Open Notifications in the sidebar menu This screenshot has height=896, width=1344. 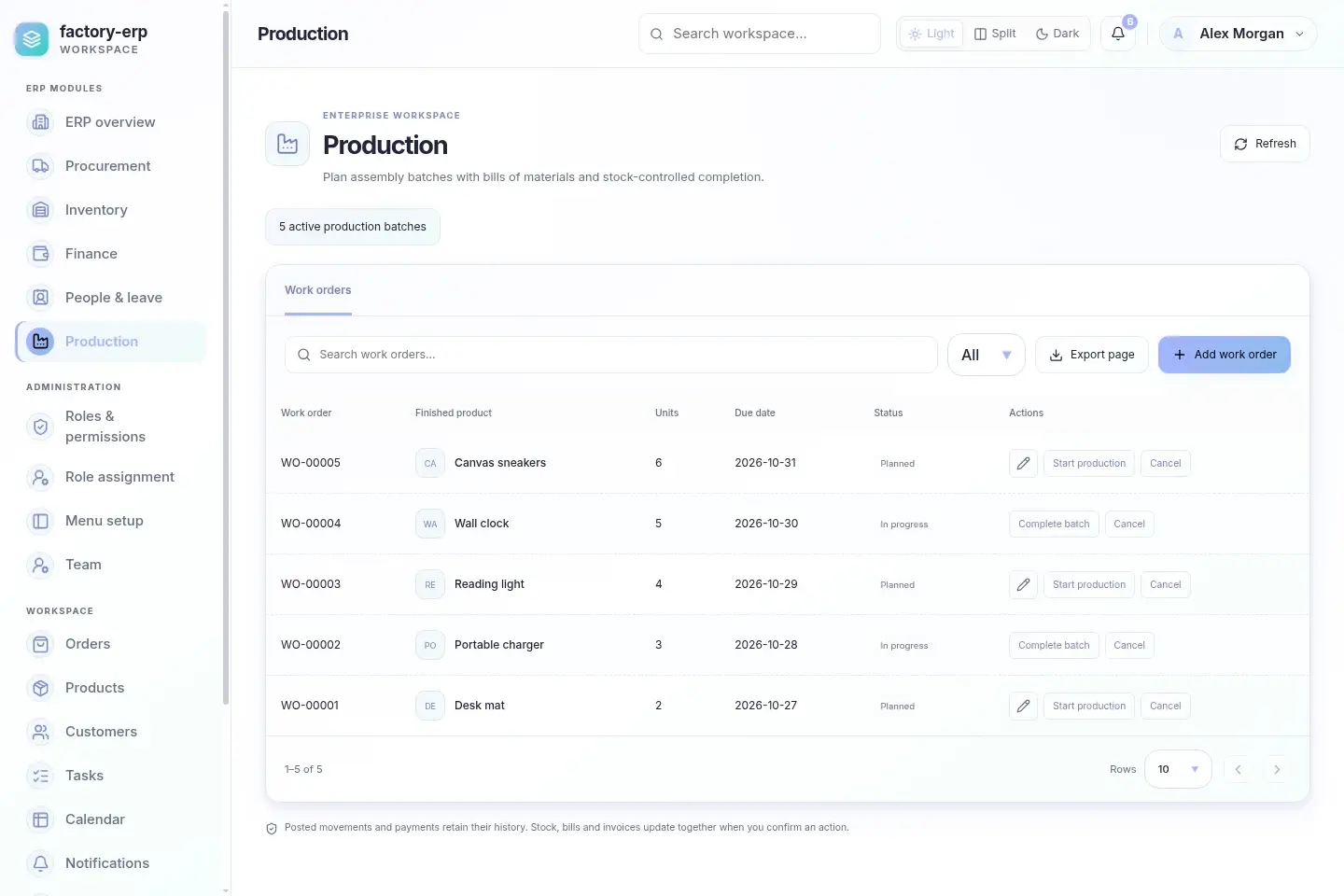(111, 863)
